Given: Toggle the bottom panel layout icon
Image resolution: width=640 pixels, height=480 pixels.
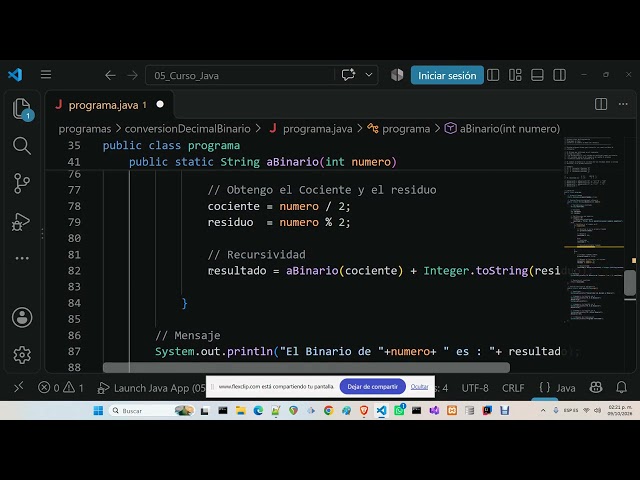Looking at the screenshot, I should click(537, 75).
